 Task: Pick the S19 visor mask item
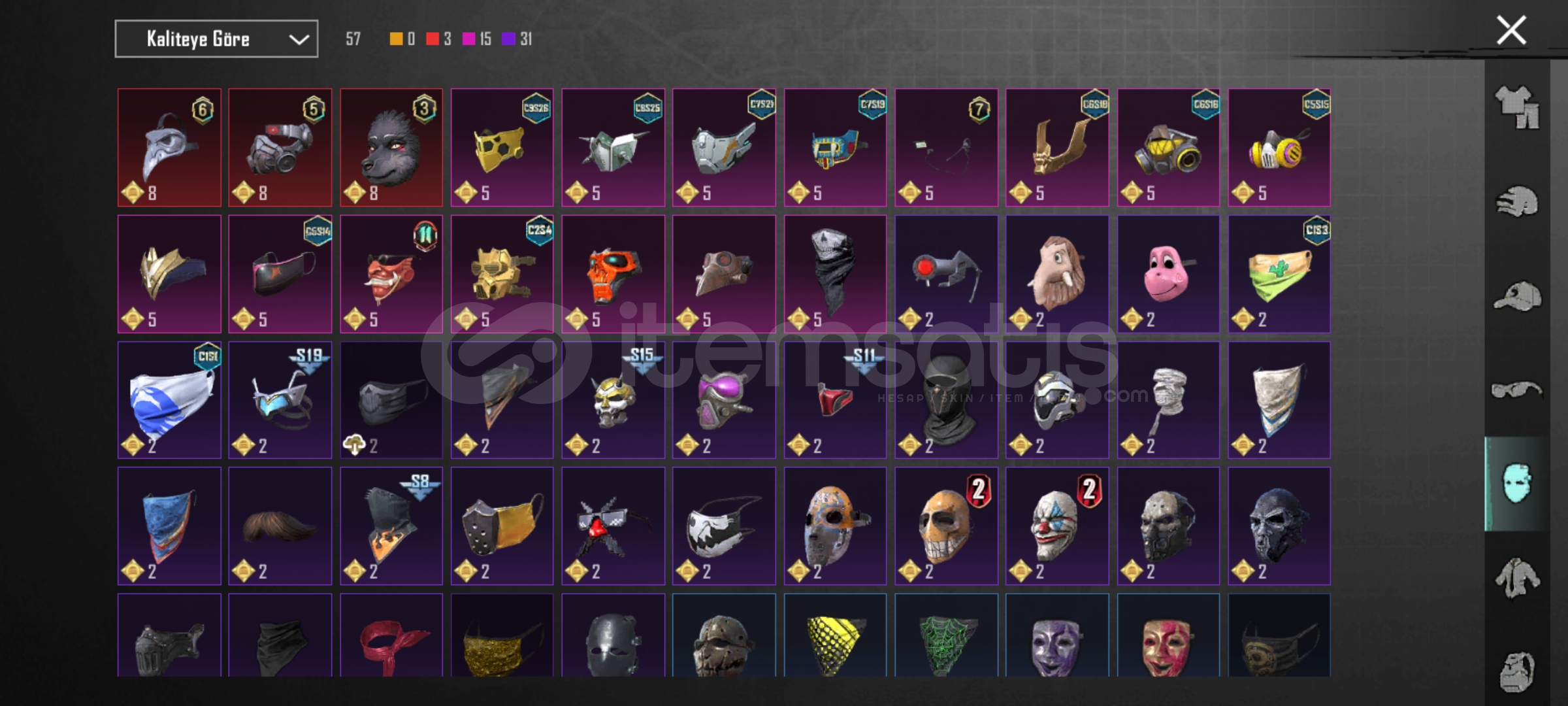280,400
